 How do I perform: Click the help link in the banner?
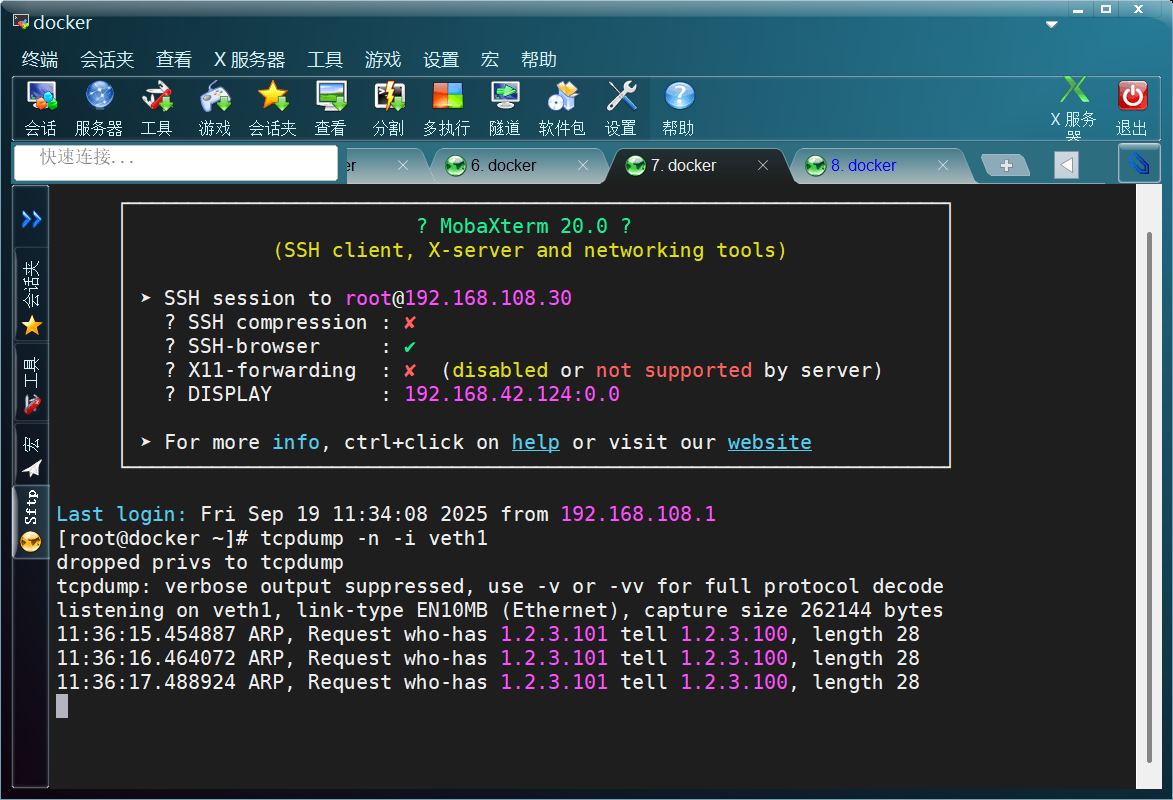coord(536,442)
